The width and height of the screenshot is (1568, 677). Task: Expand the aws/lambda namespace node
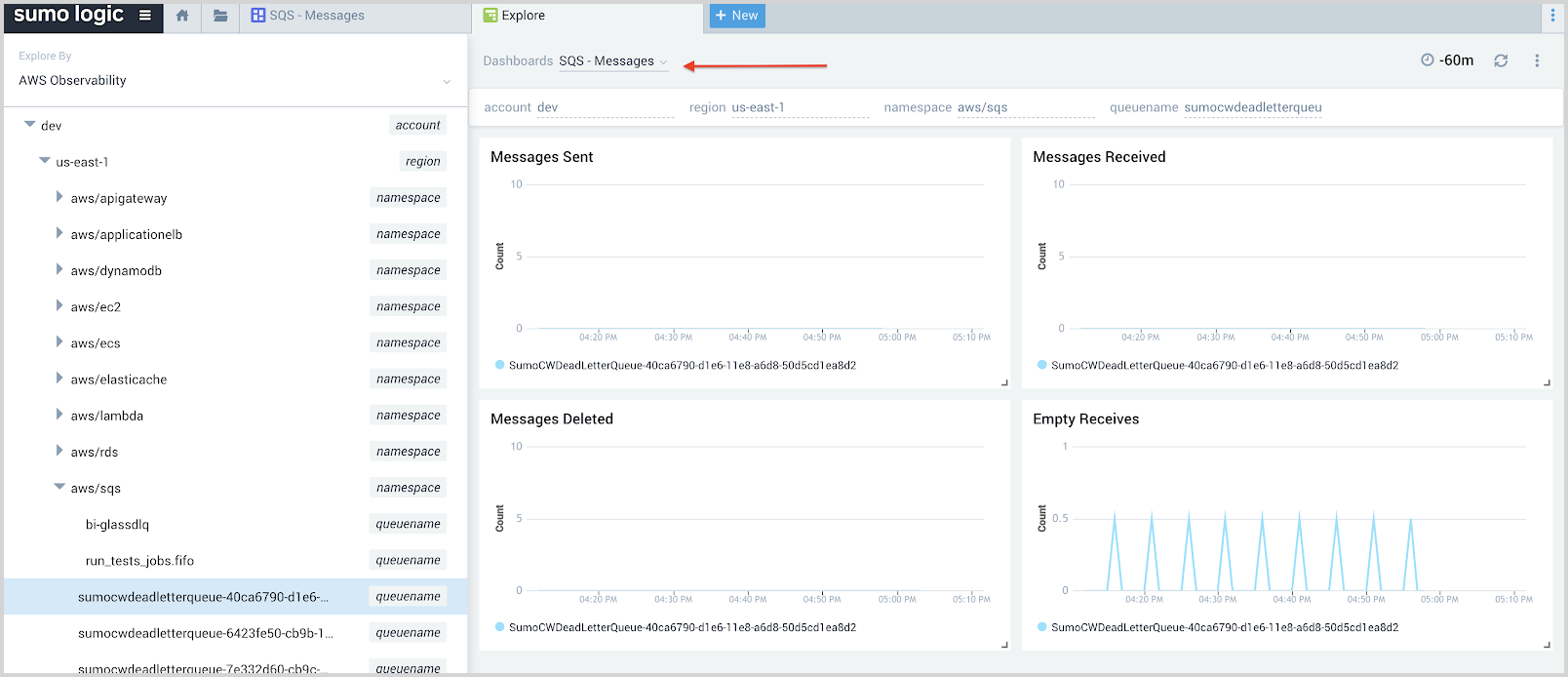click(x=59, y=415)
